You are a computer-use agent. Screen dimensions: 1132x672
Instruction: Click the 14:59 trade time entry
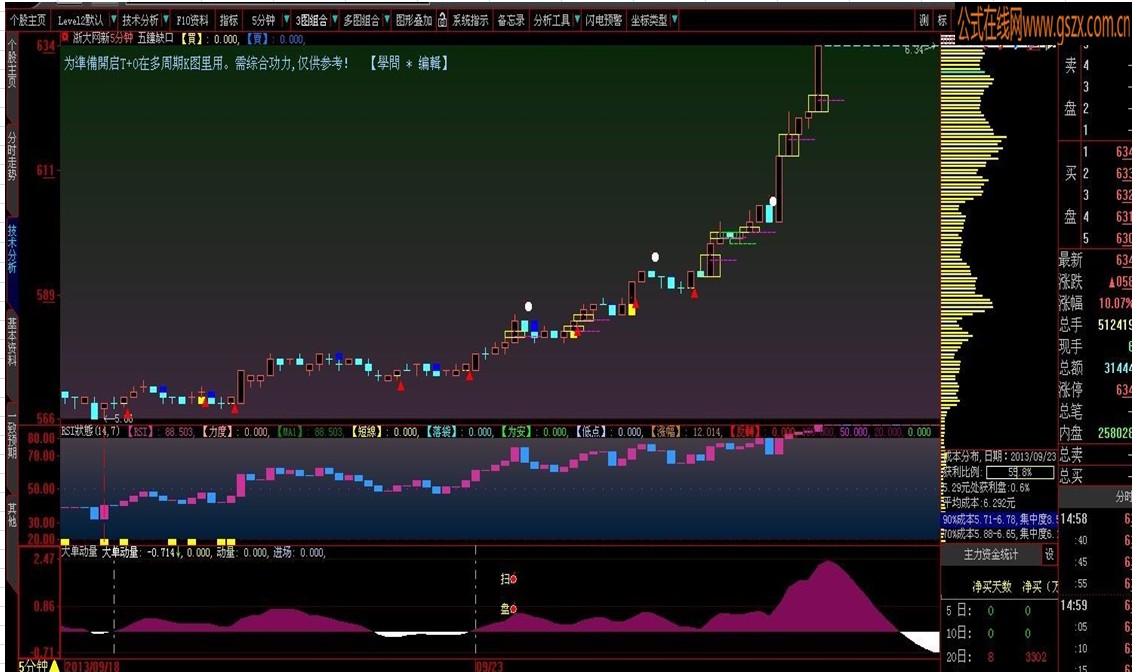click(x=1074, y=606)
